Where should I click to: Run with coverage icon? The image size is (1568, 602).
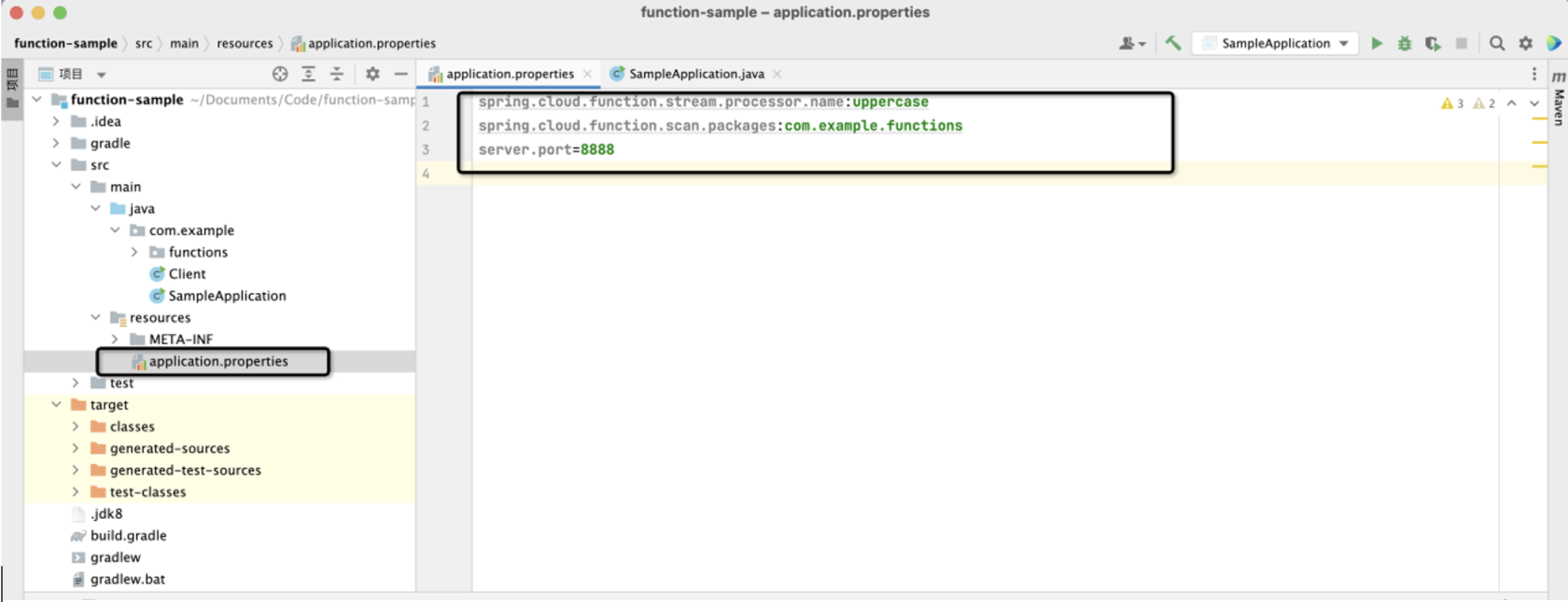1433,43
